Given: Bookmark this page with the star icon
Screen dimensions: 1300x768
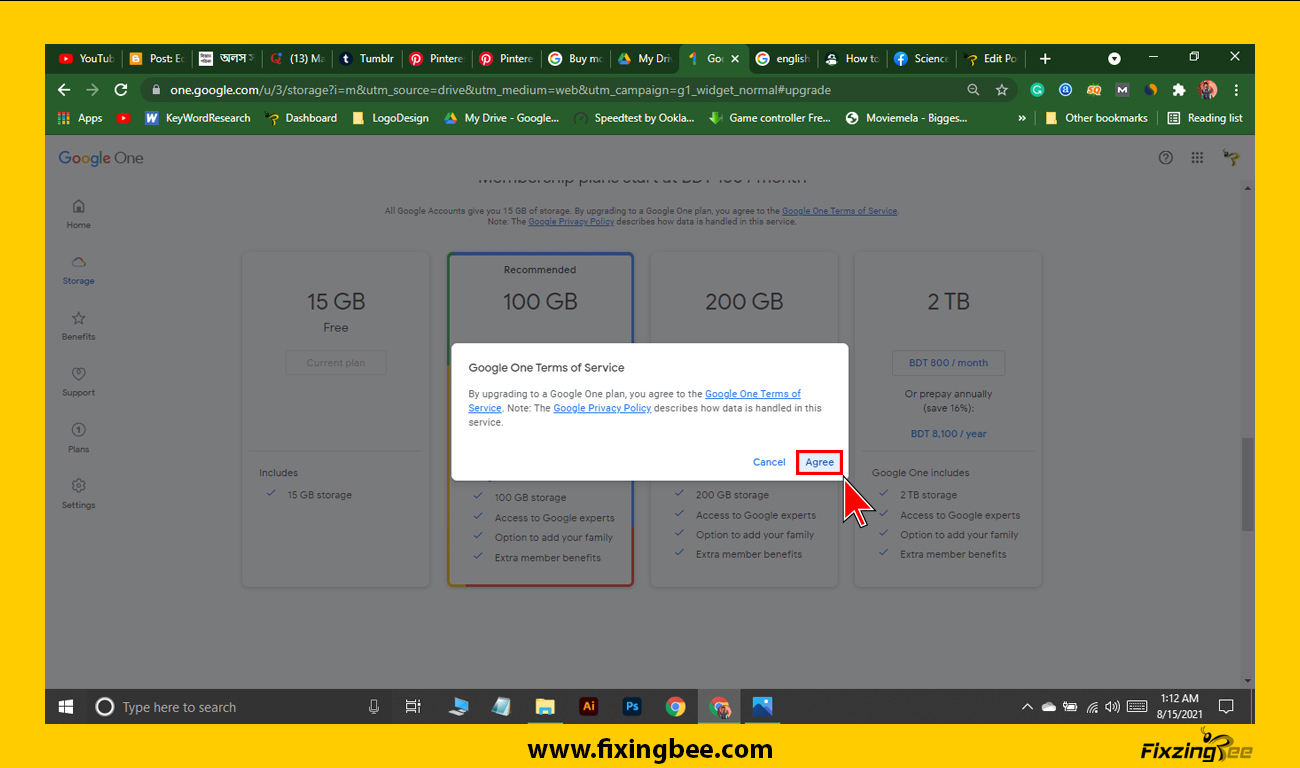Looking at the screenshot, I should [1002, 90].
